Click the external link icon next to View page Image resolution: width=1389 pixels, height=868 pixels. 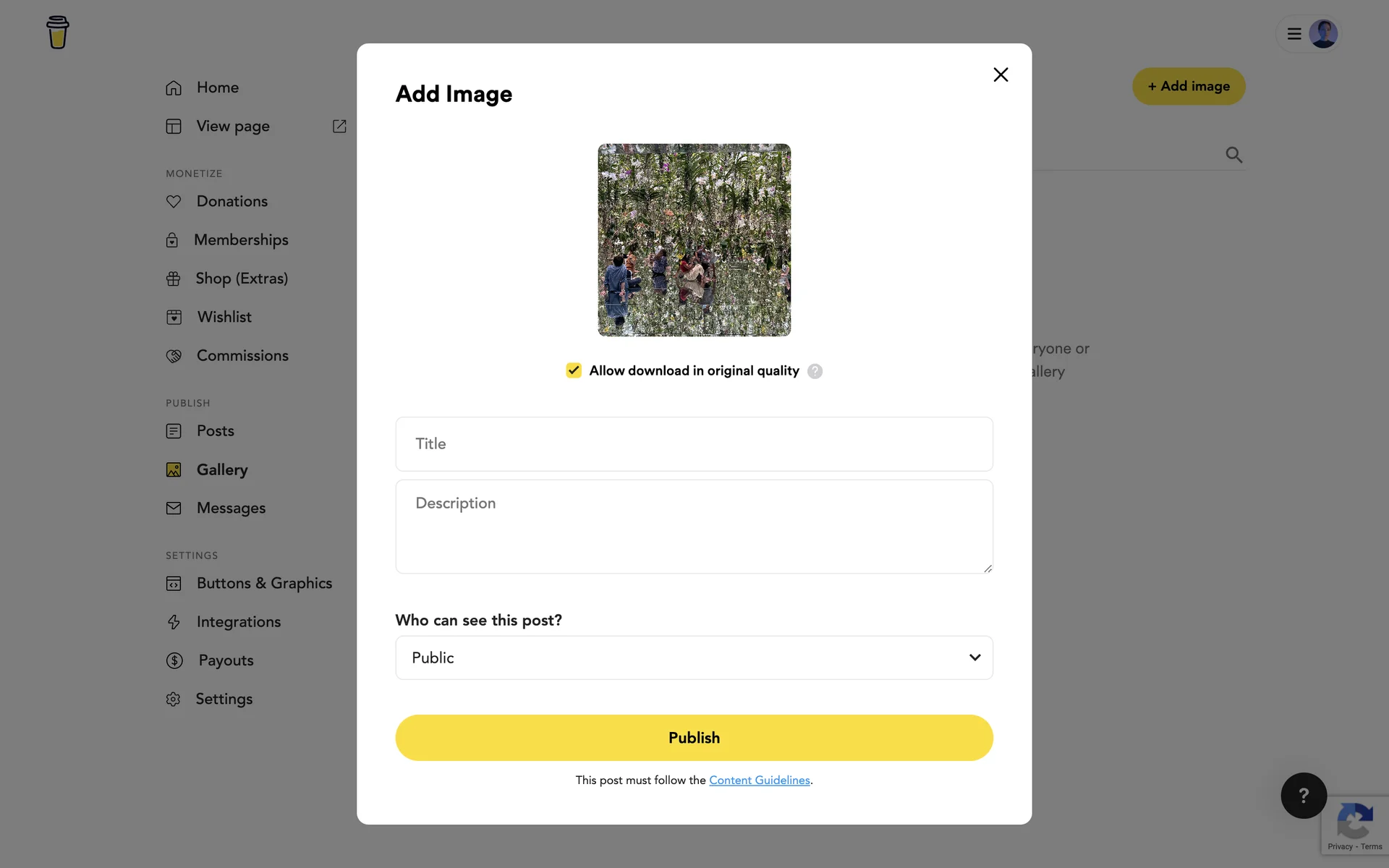click(x=339, y=126)
